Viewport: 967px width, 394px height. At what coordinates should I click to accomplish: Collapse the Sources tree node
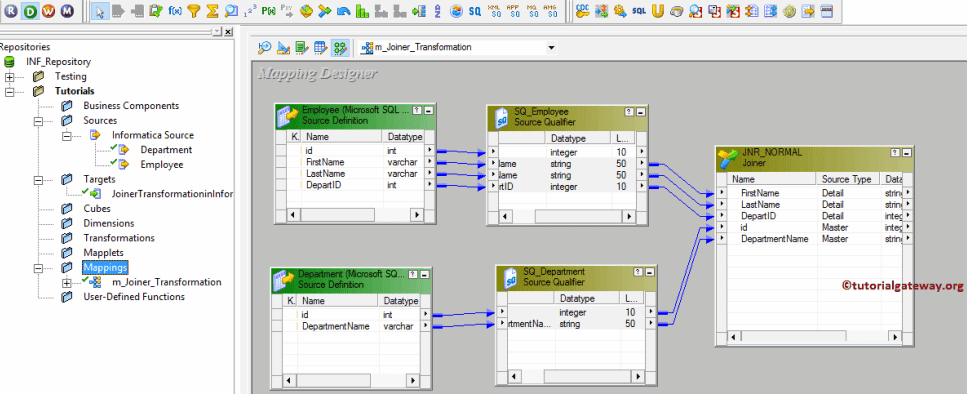tap(38, 121)
